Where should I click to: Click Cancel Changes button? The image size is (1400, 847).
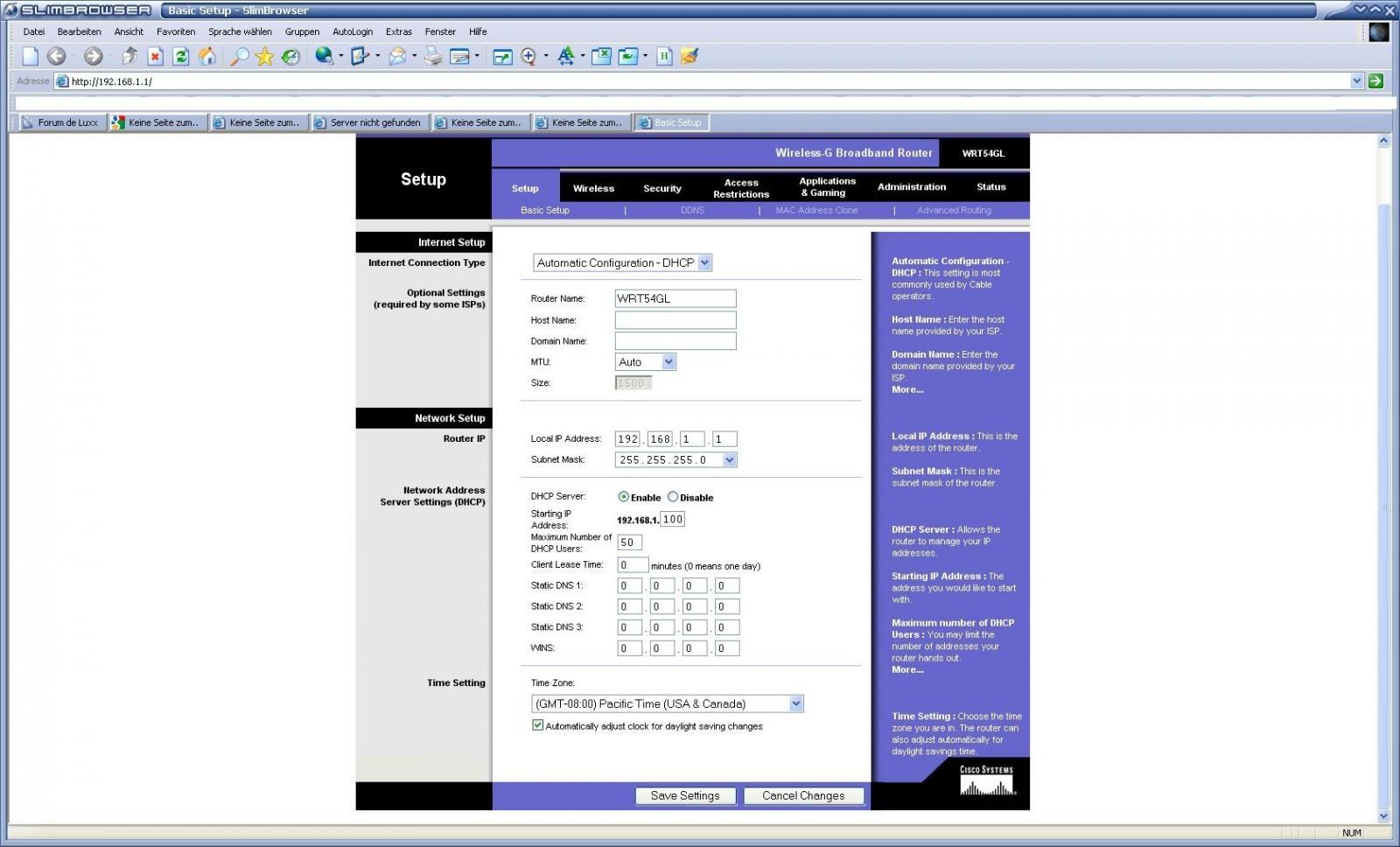(x=803, y=795)
